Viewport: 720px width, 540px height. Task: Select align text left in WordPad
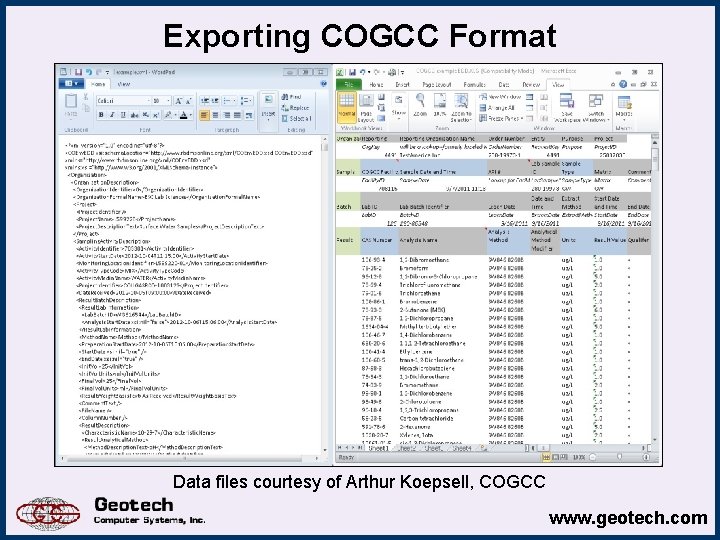coord(204,115)
